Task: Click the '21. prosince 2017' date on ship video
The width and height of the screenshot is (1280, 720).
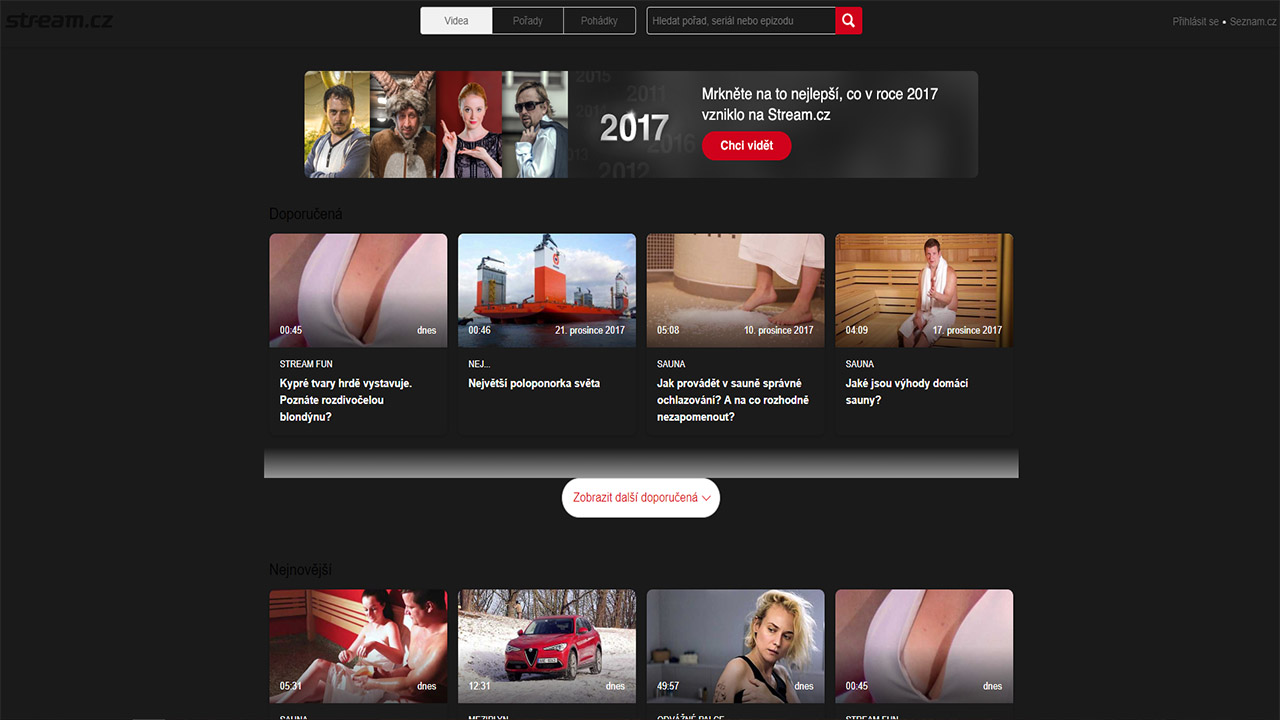Action: [x=590, y=330]
